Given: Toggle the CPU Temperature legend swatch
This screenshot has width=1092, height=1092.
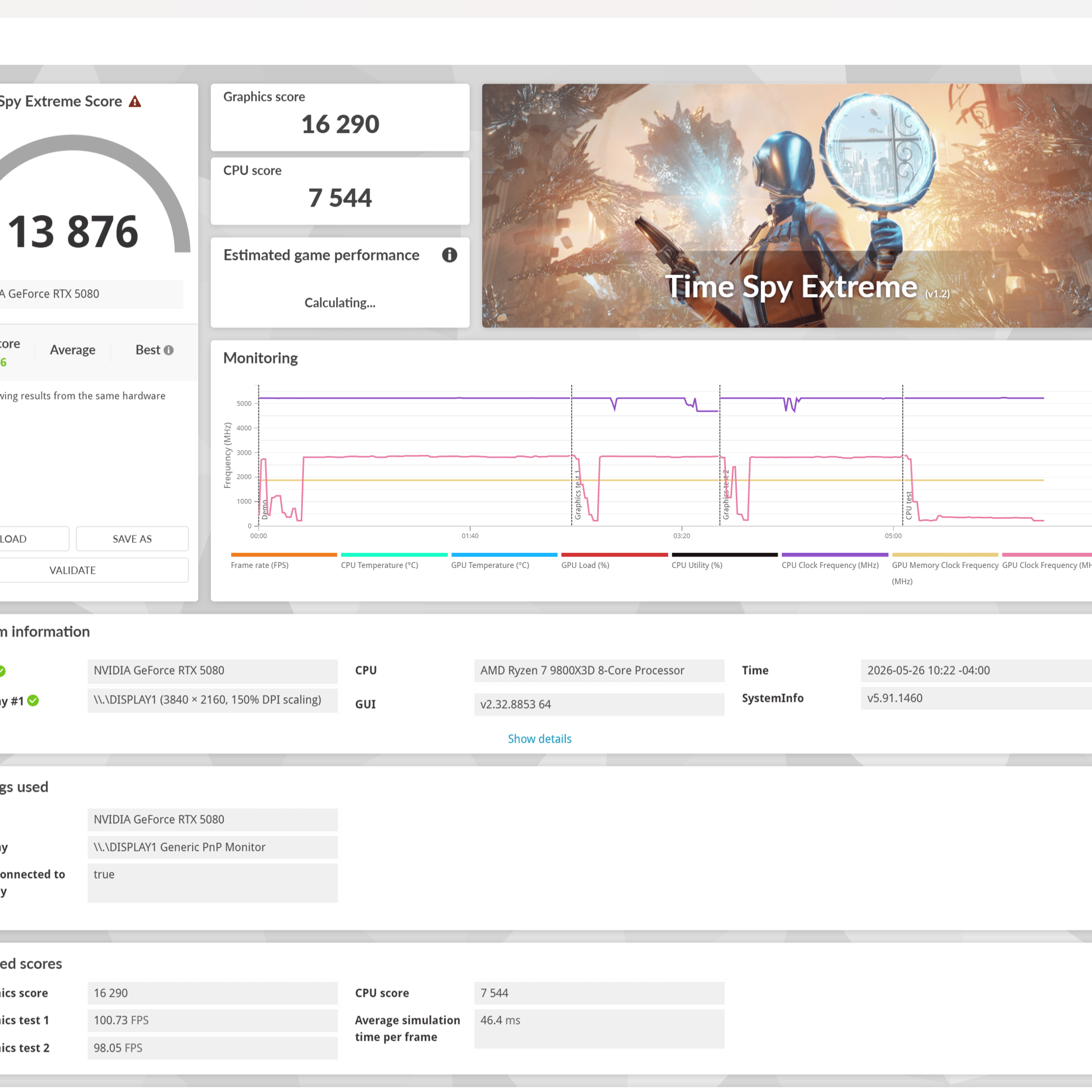Looking at the screenshot, I should [x=394, y=555].
